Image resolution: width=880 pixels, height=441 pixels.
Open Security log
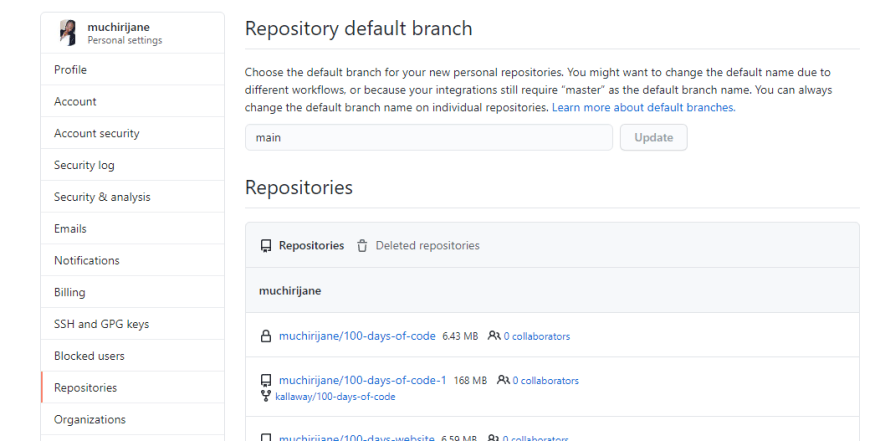click(132, 165)
